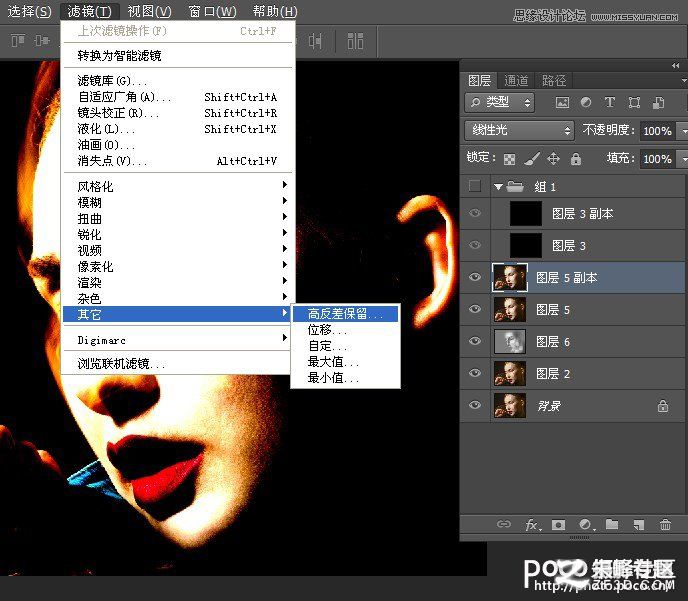The width and height of the screenshot is (688, 601).
Task: Lock position move icon
Action: tap(554, 158)
